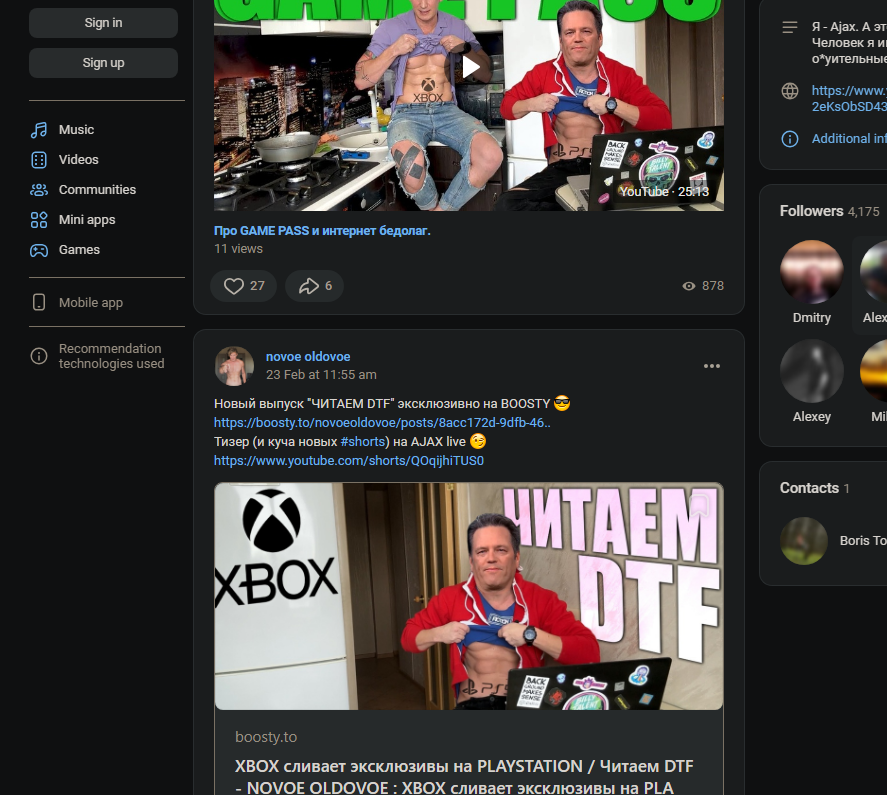This screenshot has height=795, width=887.
Task: Click the website globe icon
Action: pos(790,91)
